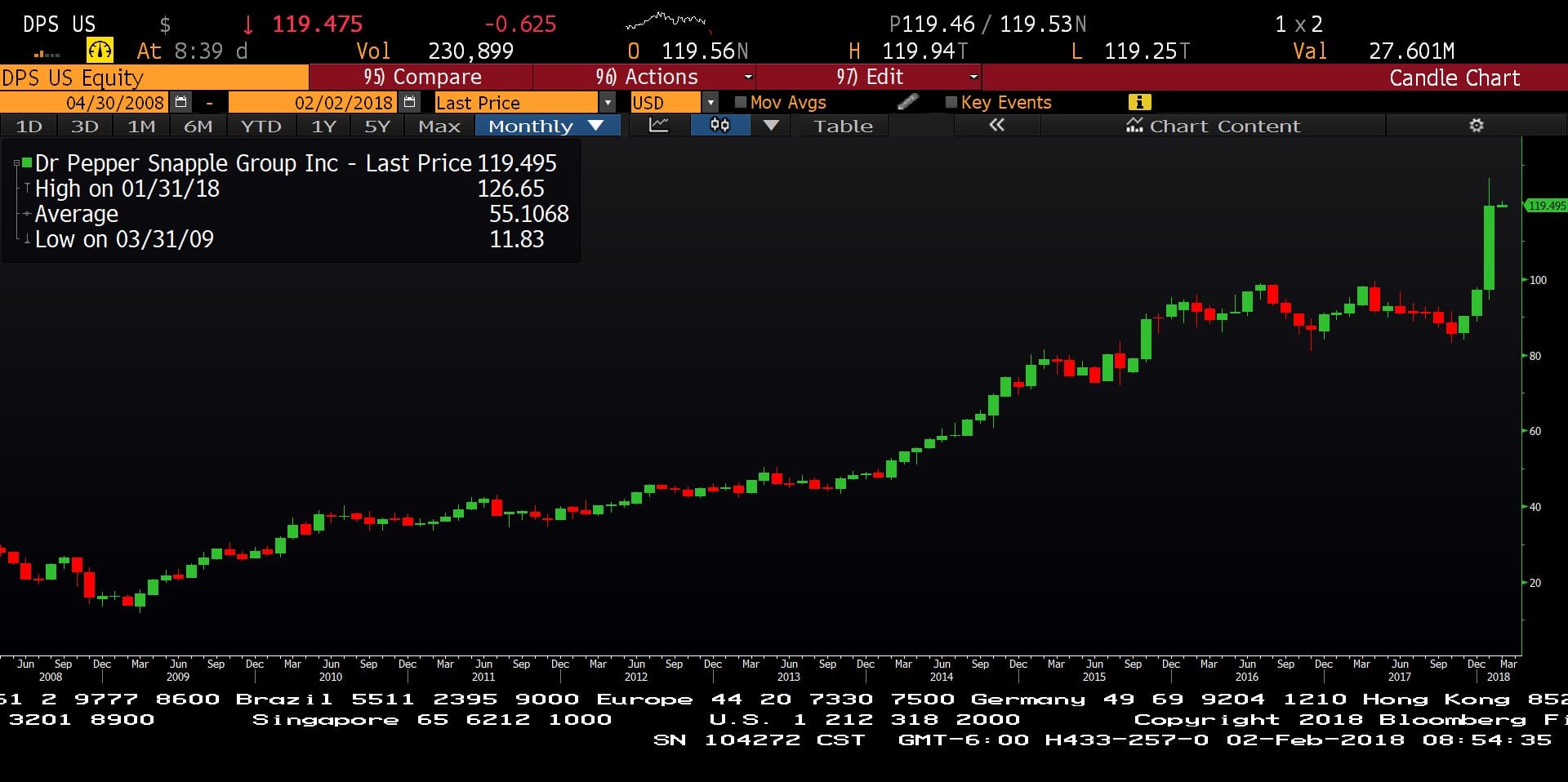The width and height of the screenshot is (1568, 782).
Task: Click the volume value 230,899
Action: click(471, 51)
